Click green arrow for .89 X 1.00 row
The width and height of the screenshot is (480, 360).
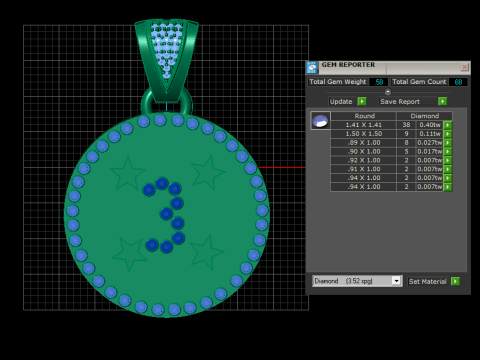(448, 143)
